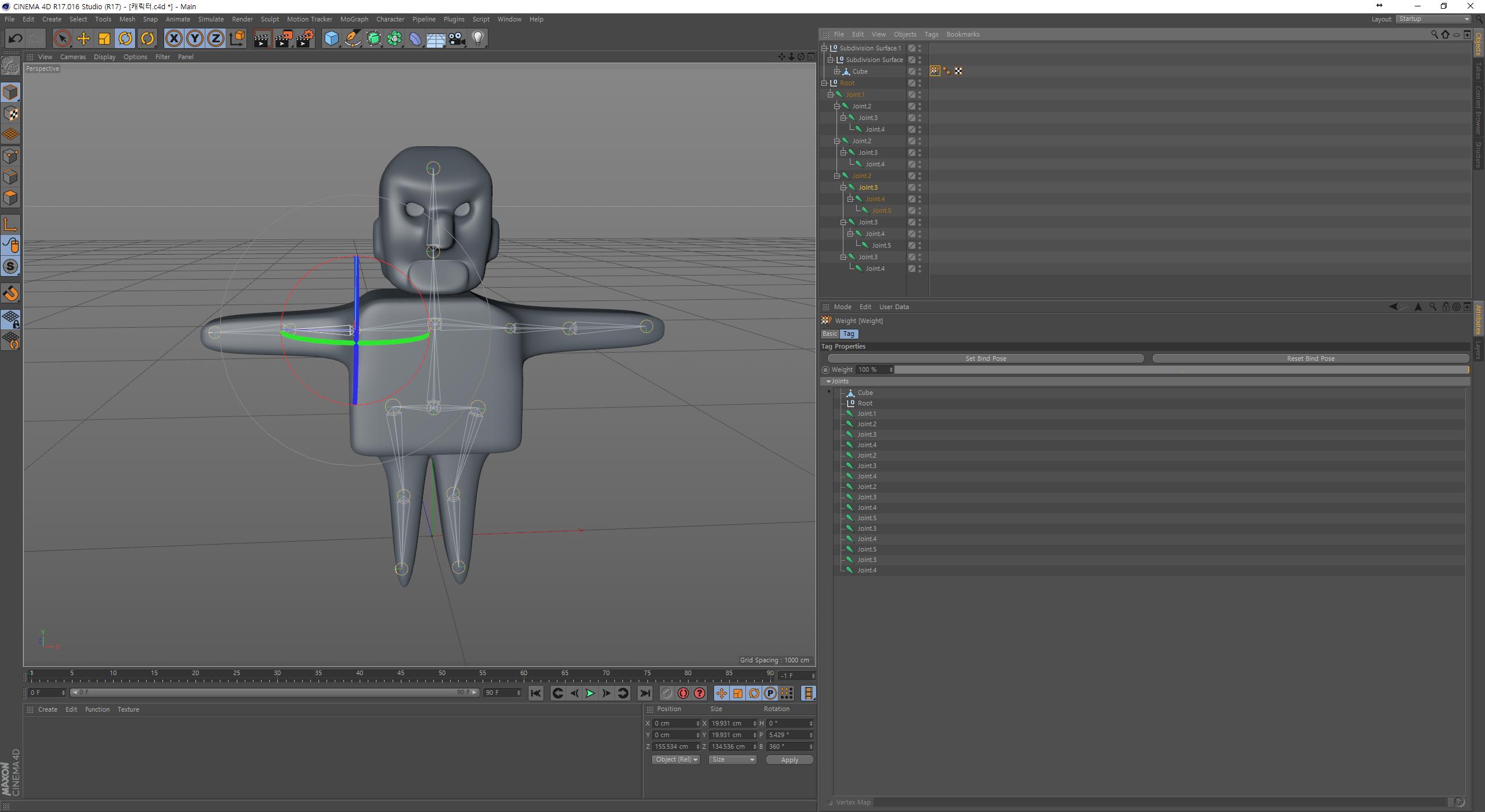This screenshot has width=1485, height=812.
Task: Go to end of animation
Action: pos(645,693)
